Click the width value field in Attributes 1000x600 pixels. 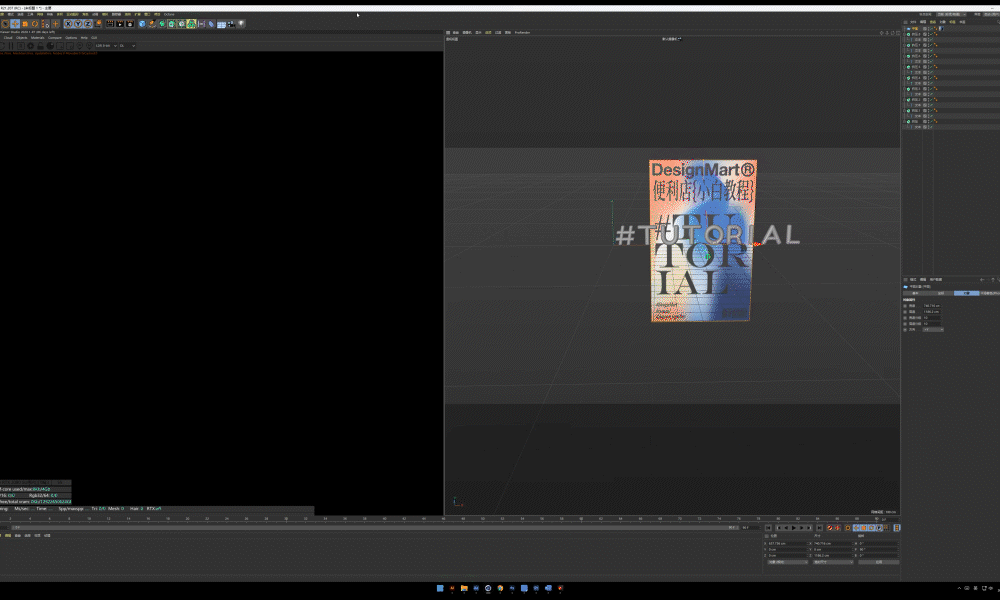pos(932,305)
